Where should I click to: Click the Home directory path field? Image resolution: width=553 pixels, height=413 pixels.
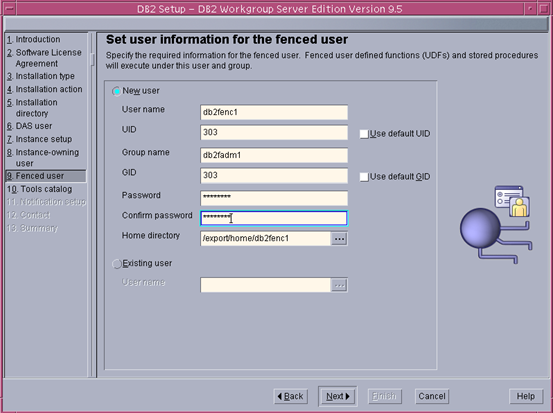coord(266,239)
